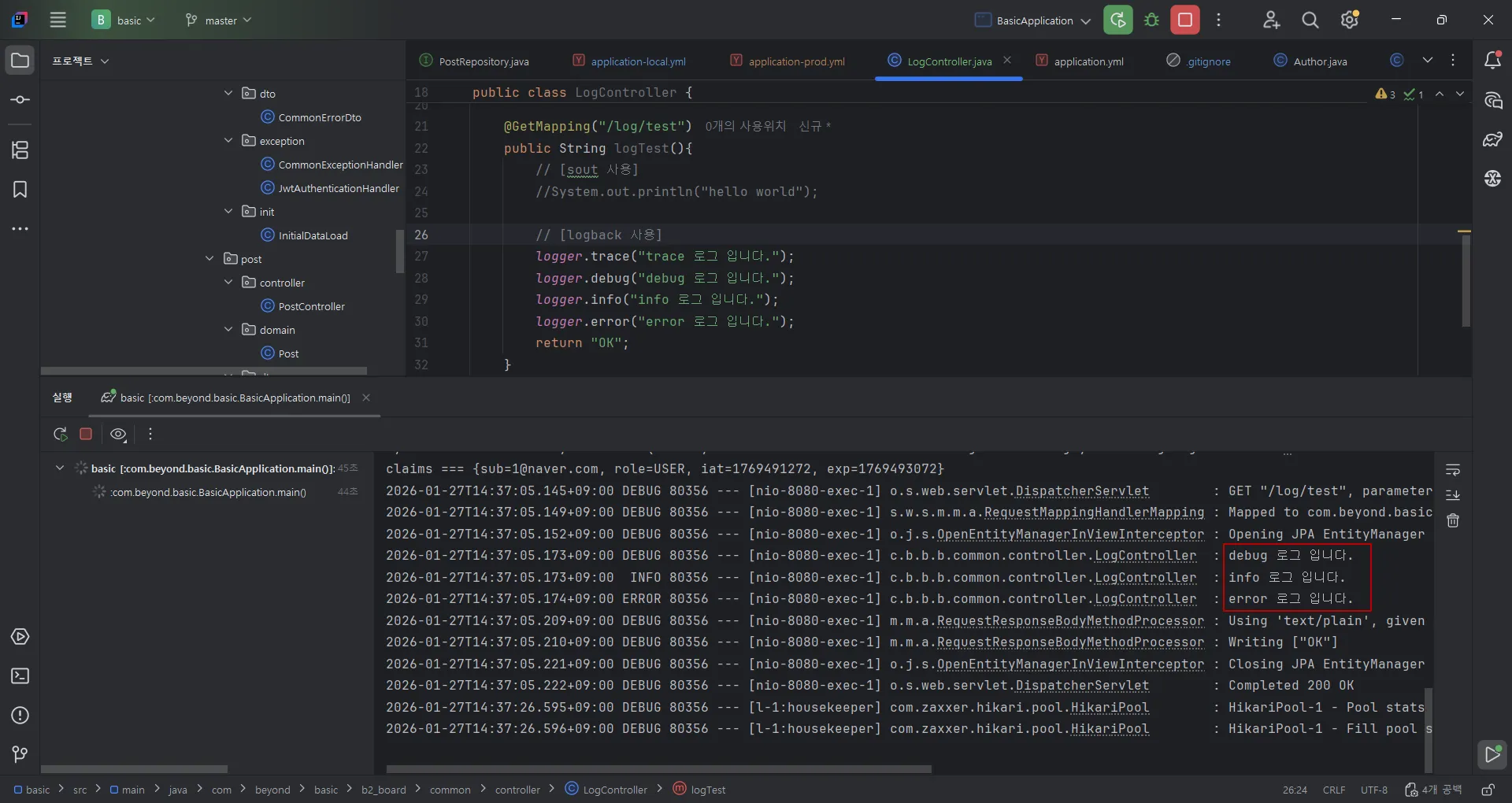1512x803 pixels.
Task: Switch to PostRepository.java tab
Action: click(475, 61)
